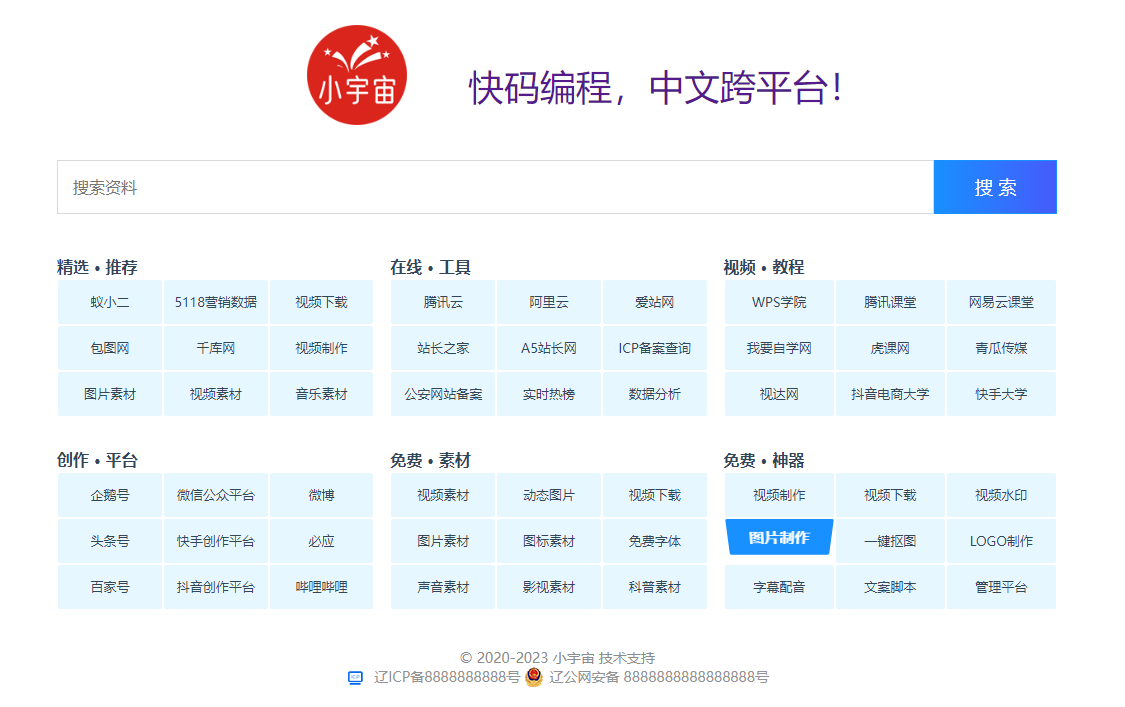Image resolution: width=1125 pixels, height=707 pixels.
Task: Open the 声音素材 link
Action: point(443,587)
